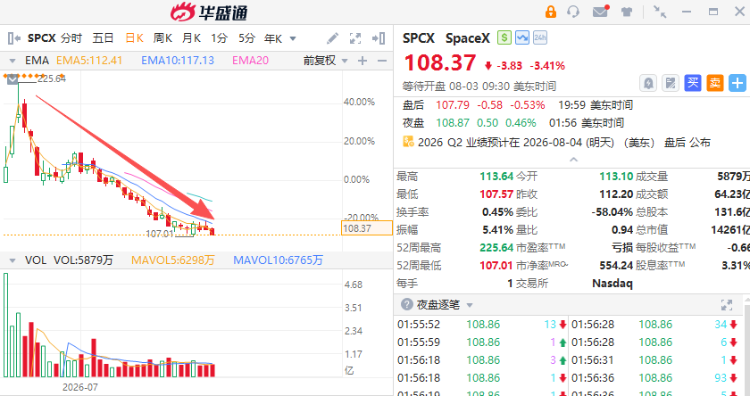Switch to the 分时 intraday tab

click(x=71, y=38)
